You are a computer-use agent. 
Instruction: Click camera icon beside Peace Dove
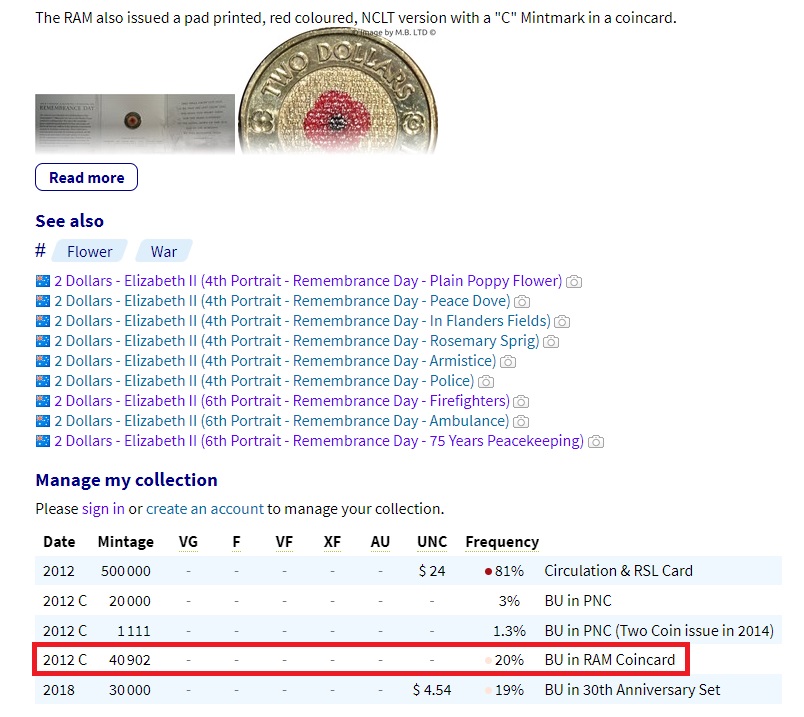(x=522, y=302)
